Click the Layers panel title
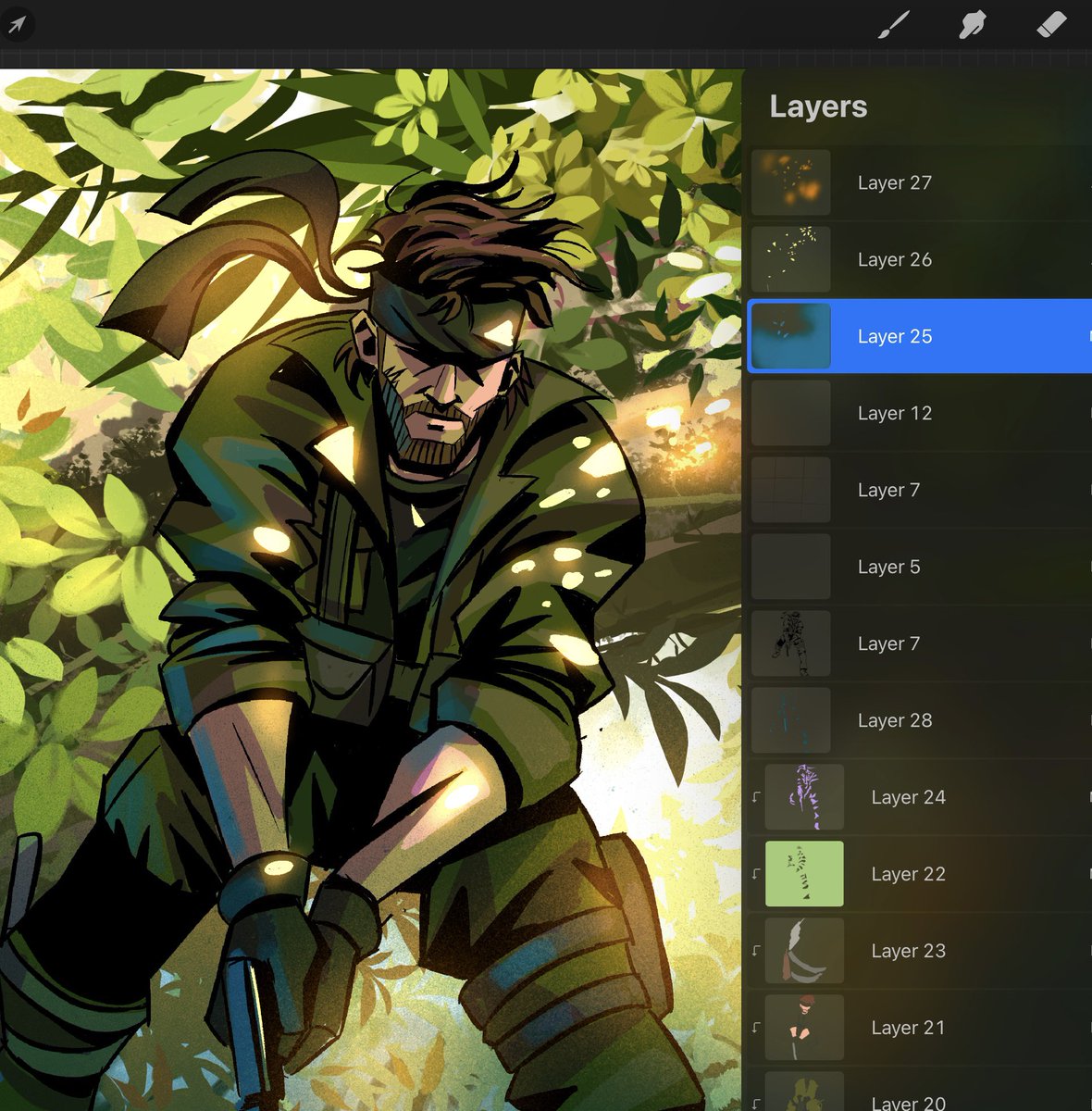Viewport: 1092px width, 1111px height. tap(819, 106)
